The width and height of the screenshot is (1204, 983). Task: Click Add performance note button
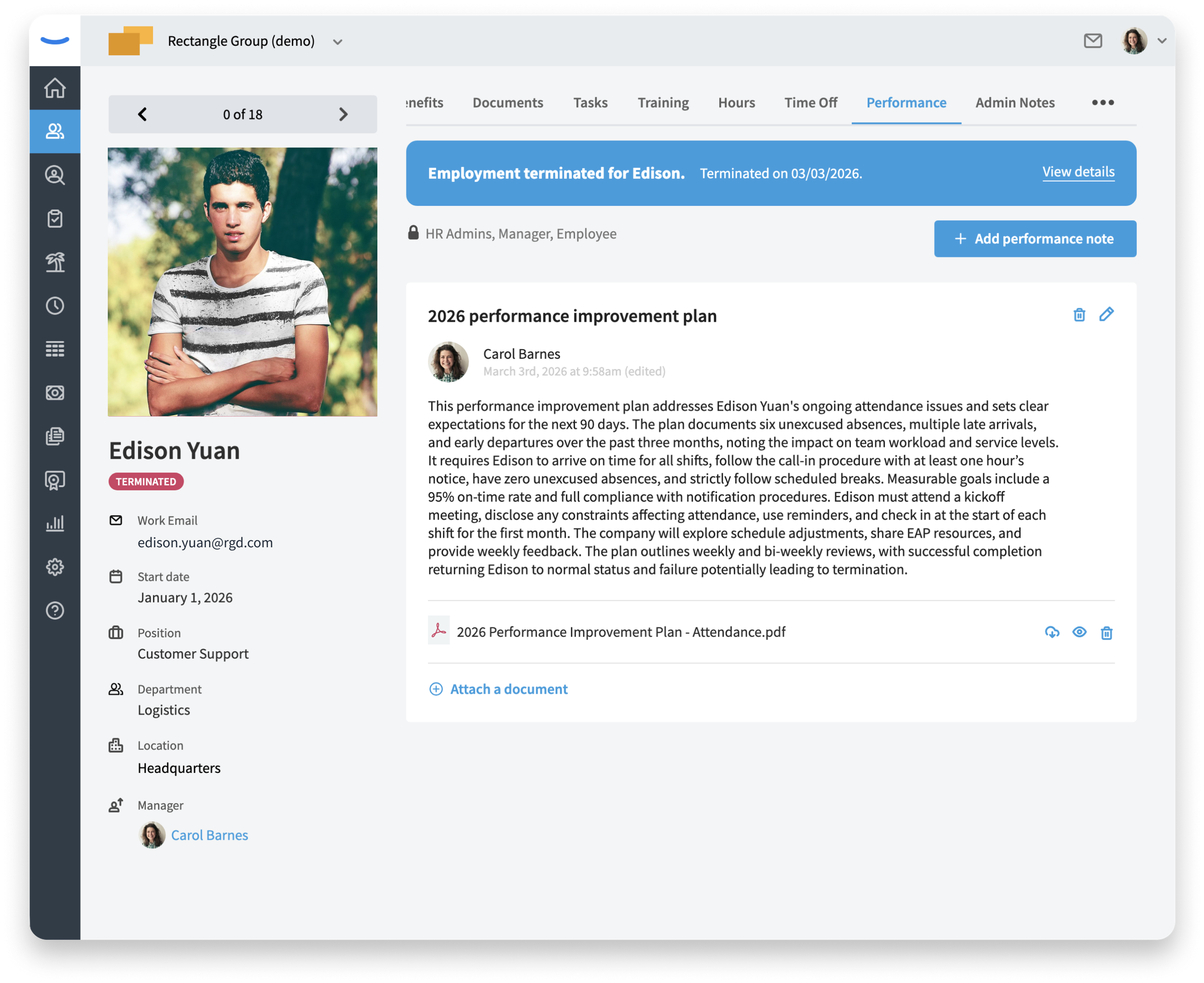click(x=1035, y=239)
